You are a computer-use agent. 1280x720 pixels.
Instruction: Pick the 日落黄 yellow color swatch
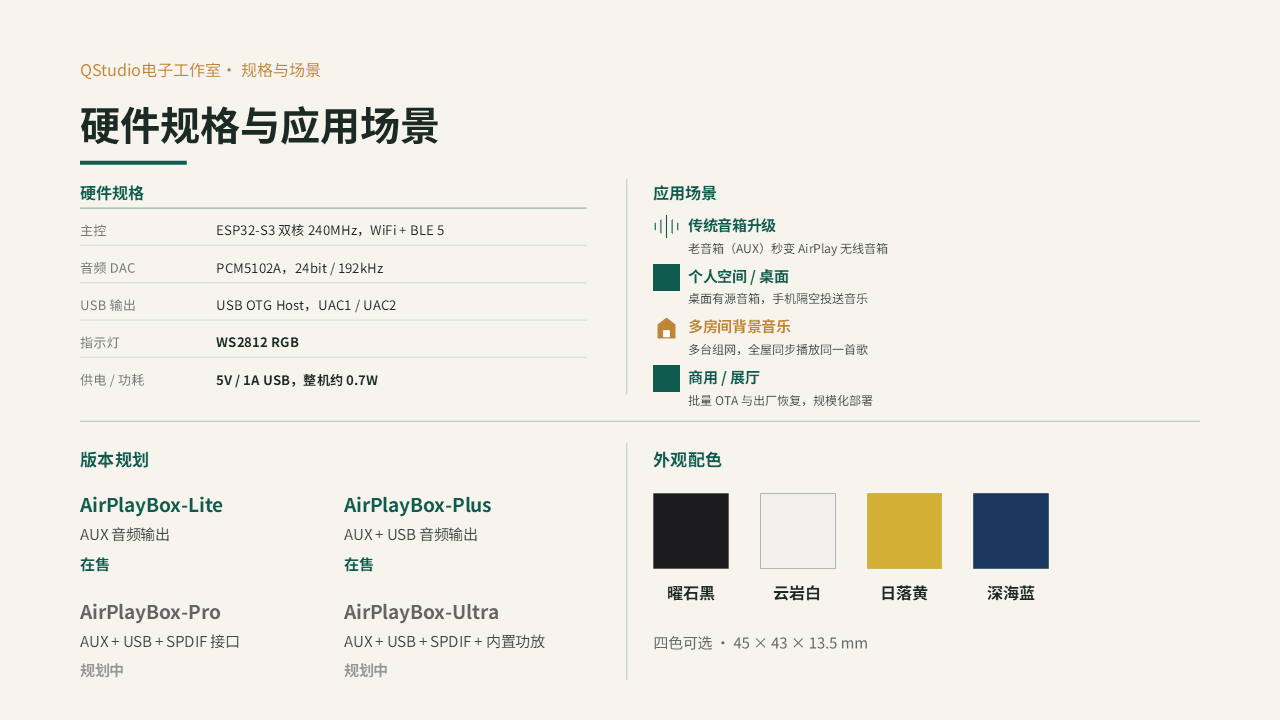(x=904, y=531)
